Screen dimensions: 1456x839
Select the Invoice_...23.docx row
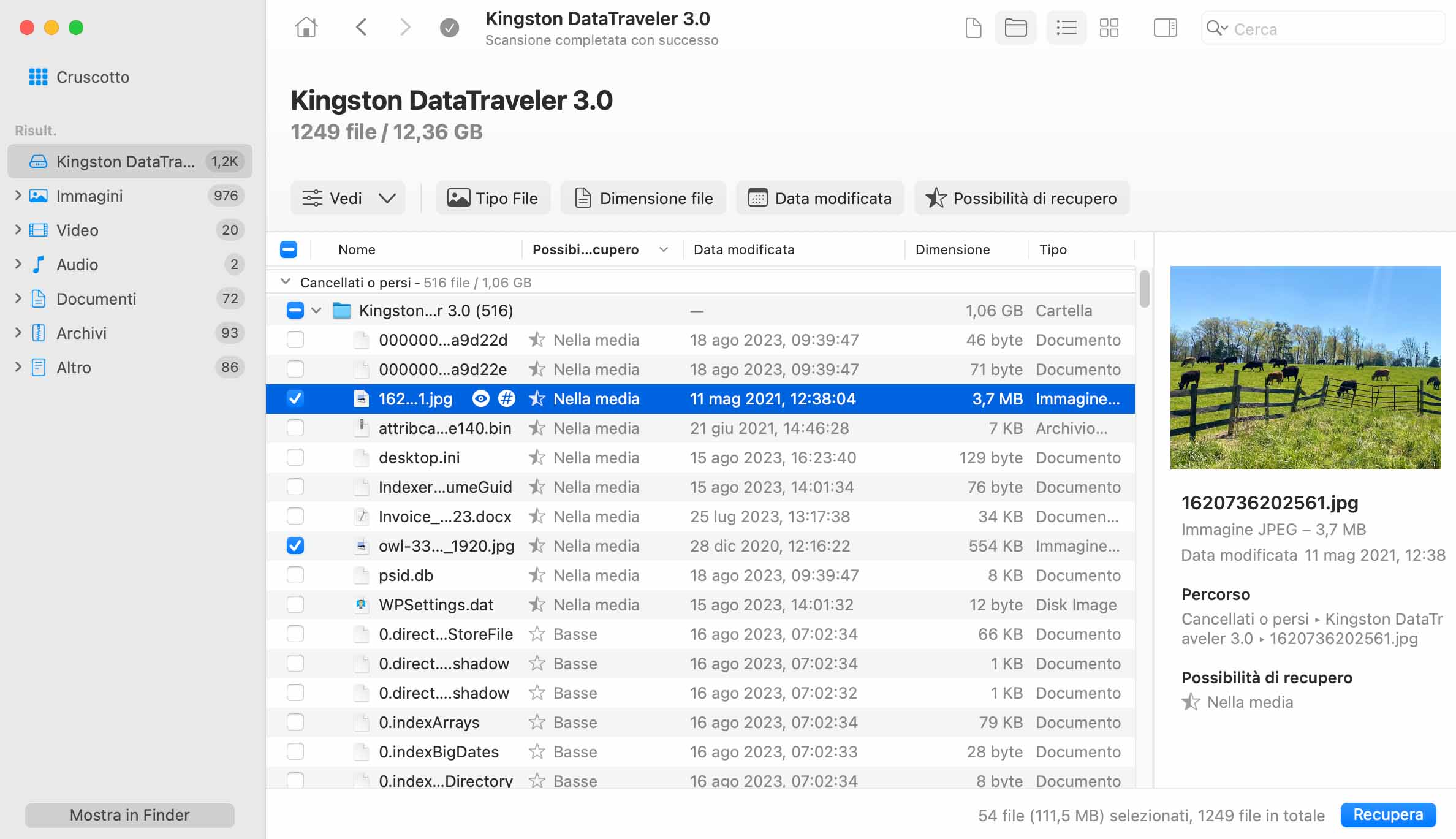[700, 517]
